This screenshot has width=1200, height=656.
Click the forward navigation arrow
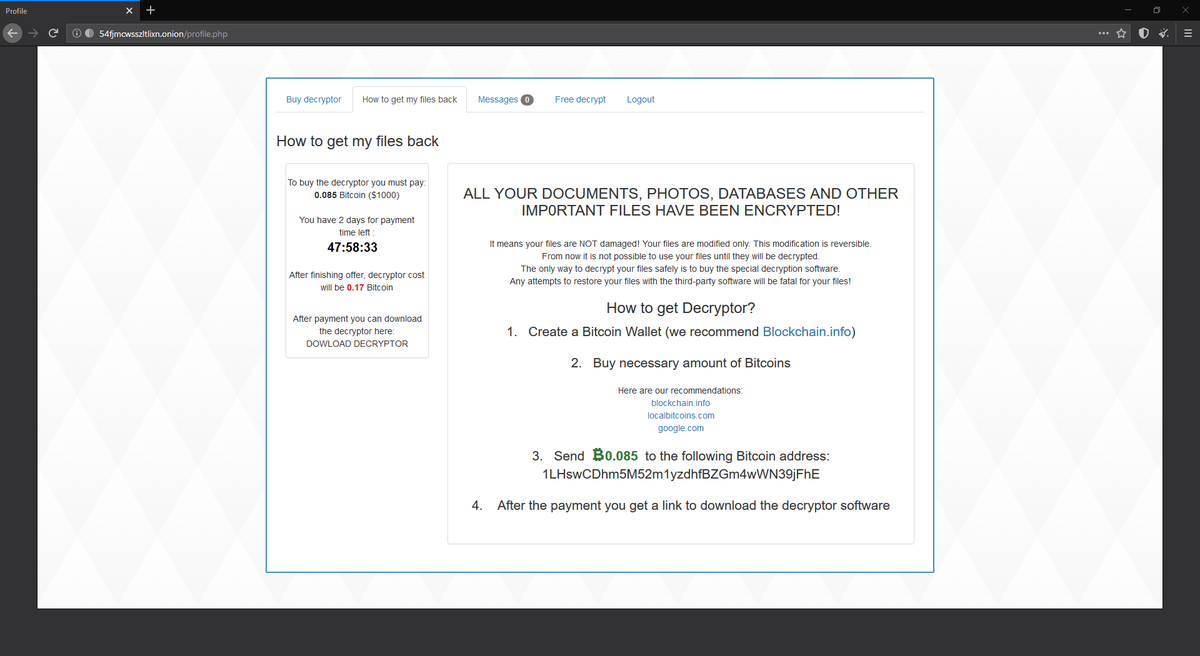[32, 33]
